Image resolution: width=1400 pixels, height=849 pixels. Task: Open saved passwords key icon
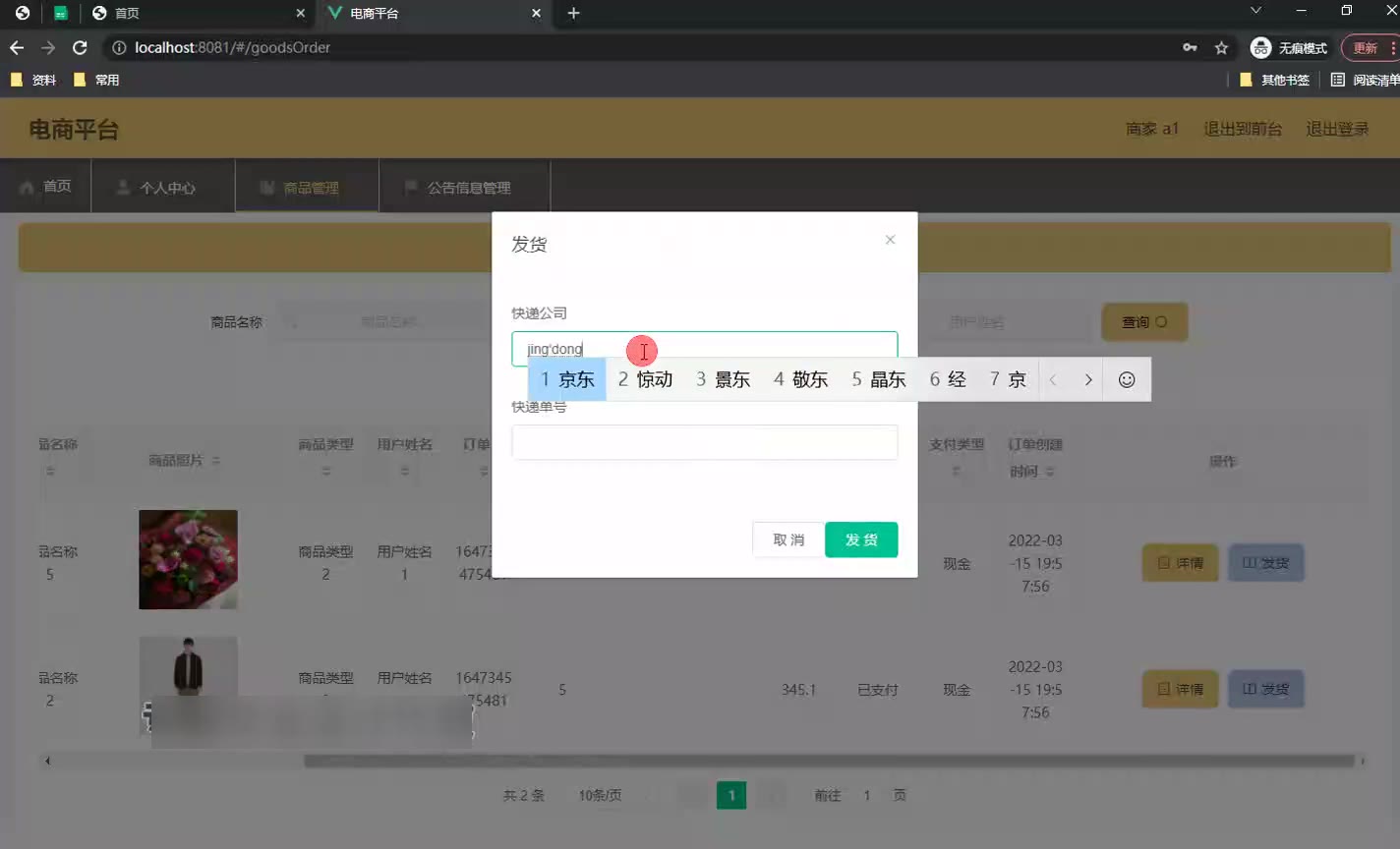pyautogui.click(x=1190, y=47)
